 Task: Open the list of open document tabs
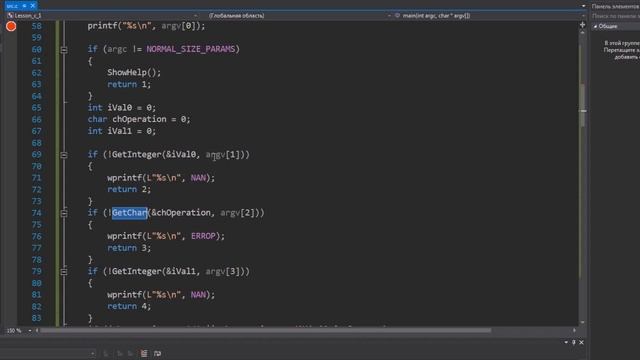click(583, 6)
